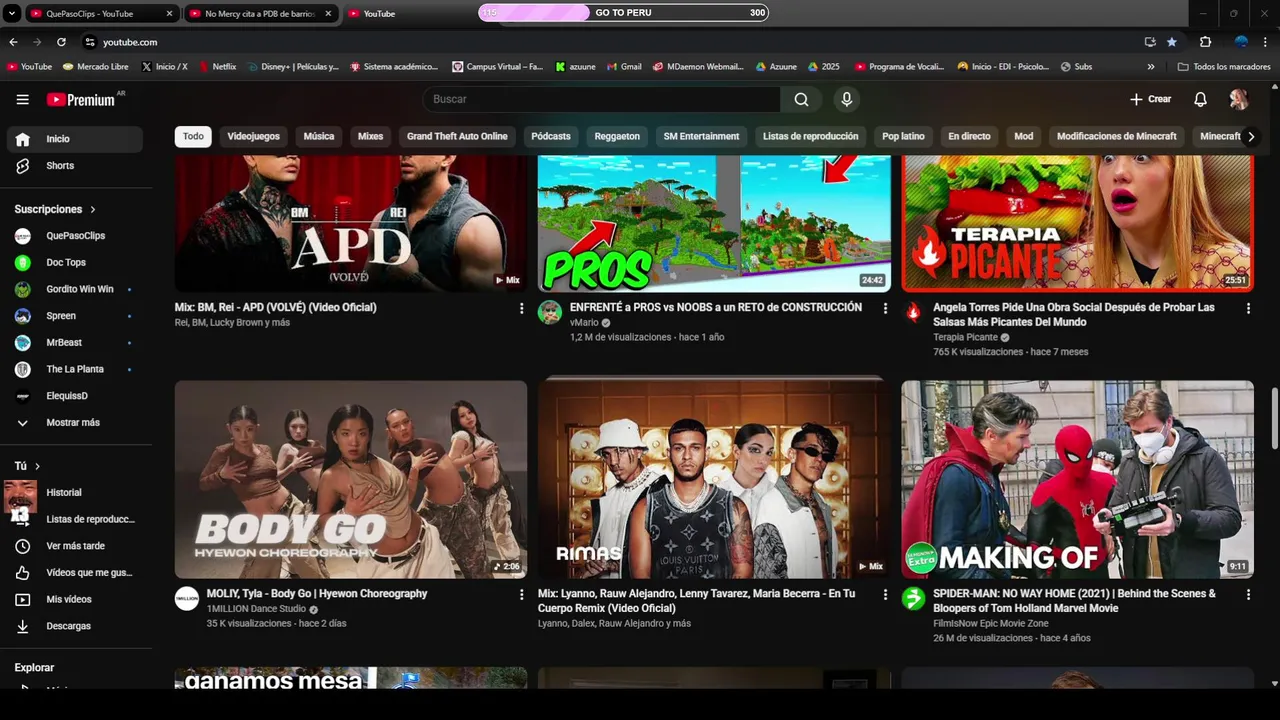Open Vídeos que me gustan
1280x720 pixels.
[75, 573]
